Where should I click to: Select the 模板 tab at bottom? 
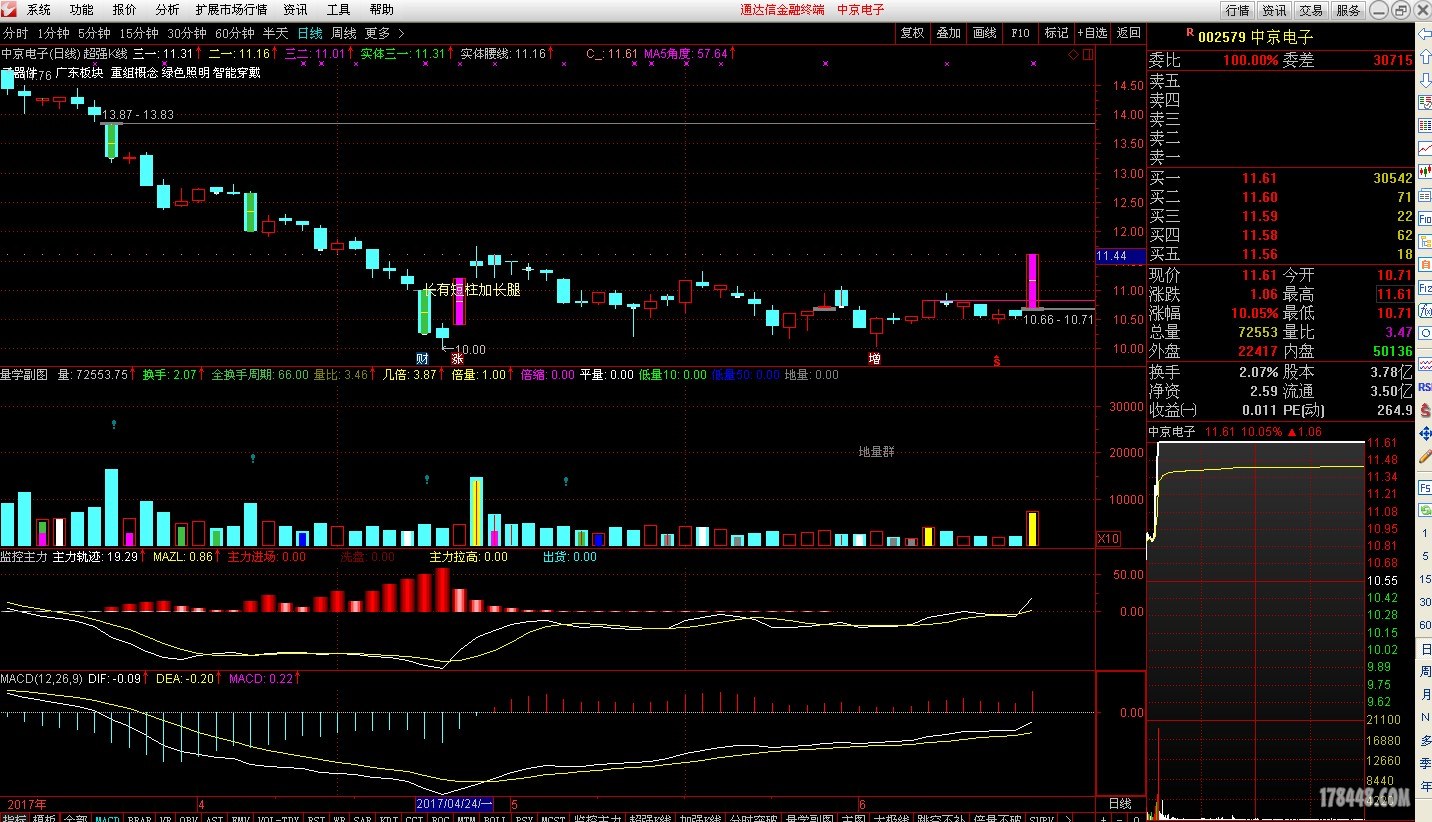pos(44,819)
